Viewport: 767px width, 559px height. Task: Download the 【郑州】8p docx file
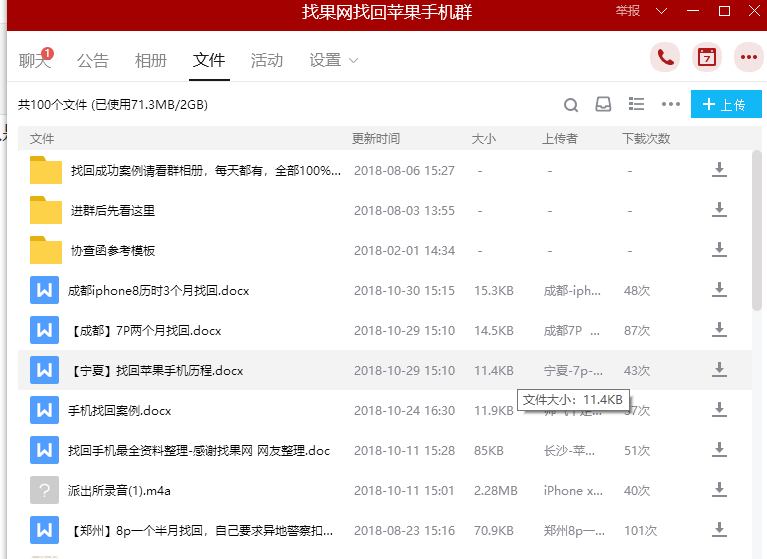(x=719, y=530)
